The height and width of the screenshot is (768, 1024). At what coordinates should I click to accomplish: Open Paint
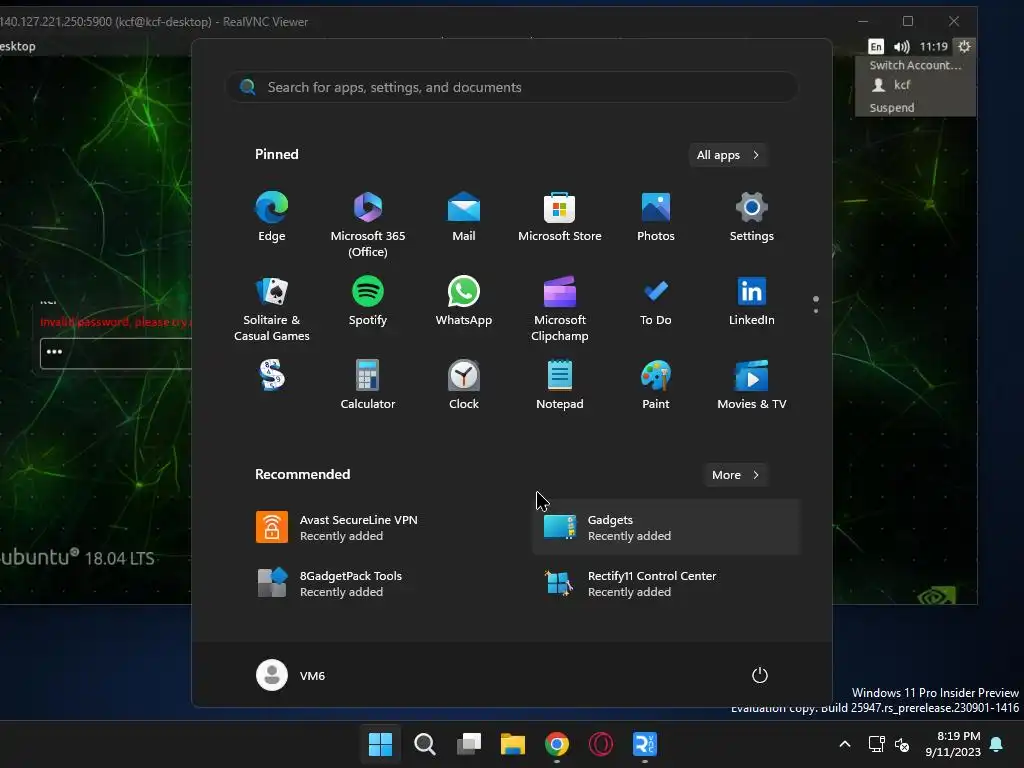click(656, 385)
